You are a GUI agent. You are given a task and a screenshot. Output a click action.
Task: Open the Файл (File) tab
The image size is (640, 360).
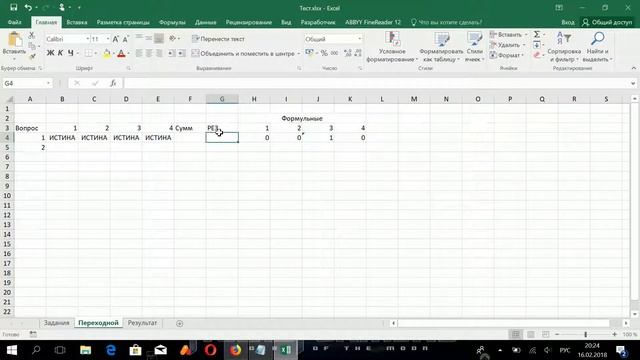[x=15, y=22]
